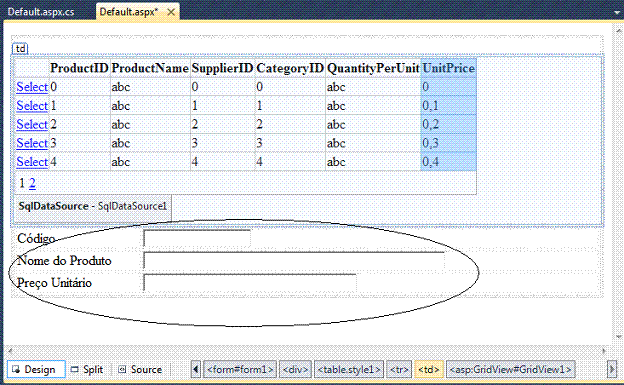Click the UnitPrice cell showing 0,3
Viewport: 624px width, 385px height.
pyautogui.click(x=448, y=143)
